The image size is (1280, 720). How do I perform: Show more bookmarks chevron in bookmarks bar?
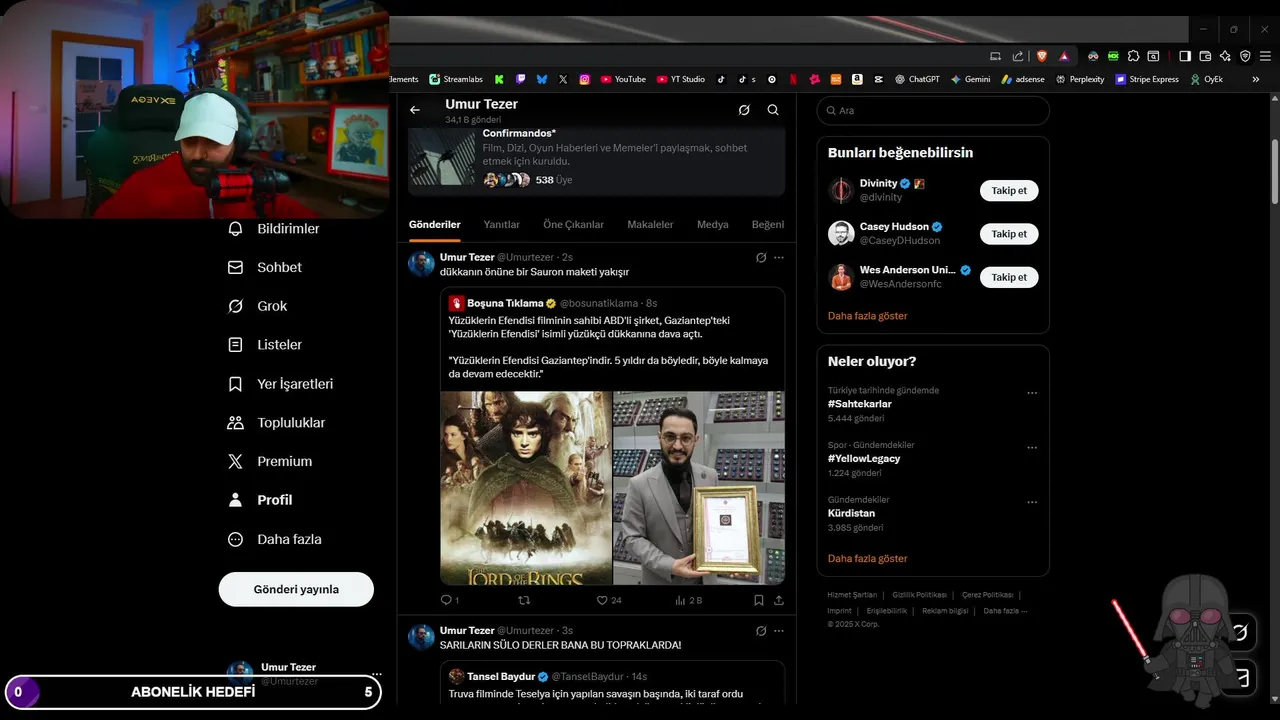pos(1256,79)
